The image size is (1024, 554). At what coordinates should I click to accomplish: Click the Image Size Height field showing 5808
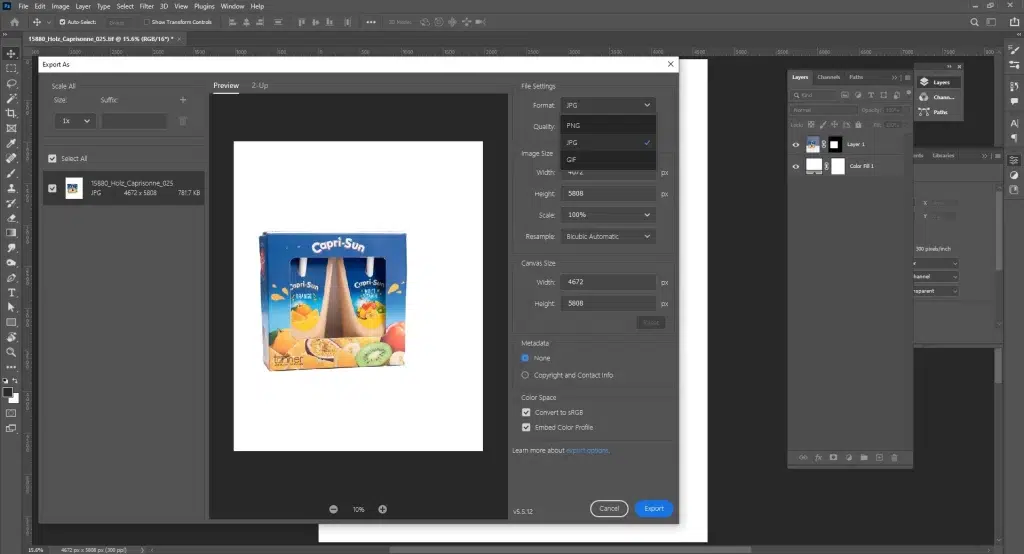coord(608,194)
